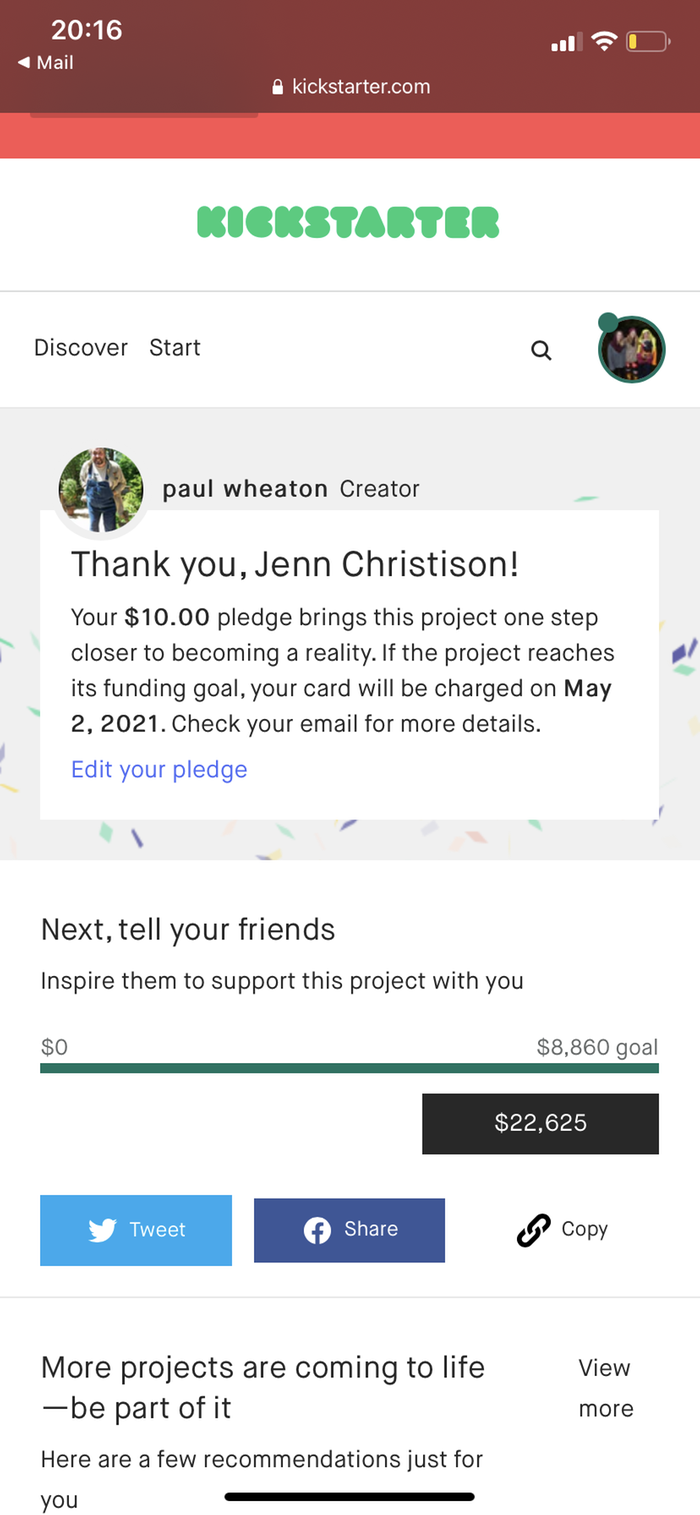
Task: Tap the battery status icon
Action: click(647, 42)
